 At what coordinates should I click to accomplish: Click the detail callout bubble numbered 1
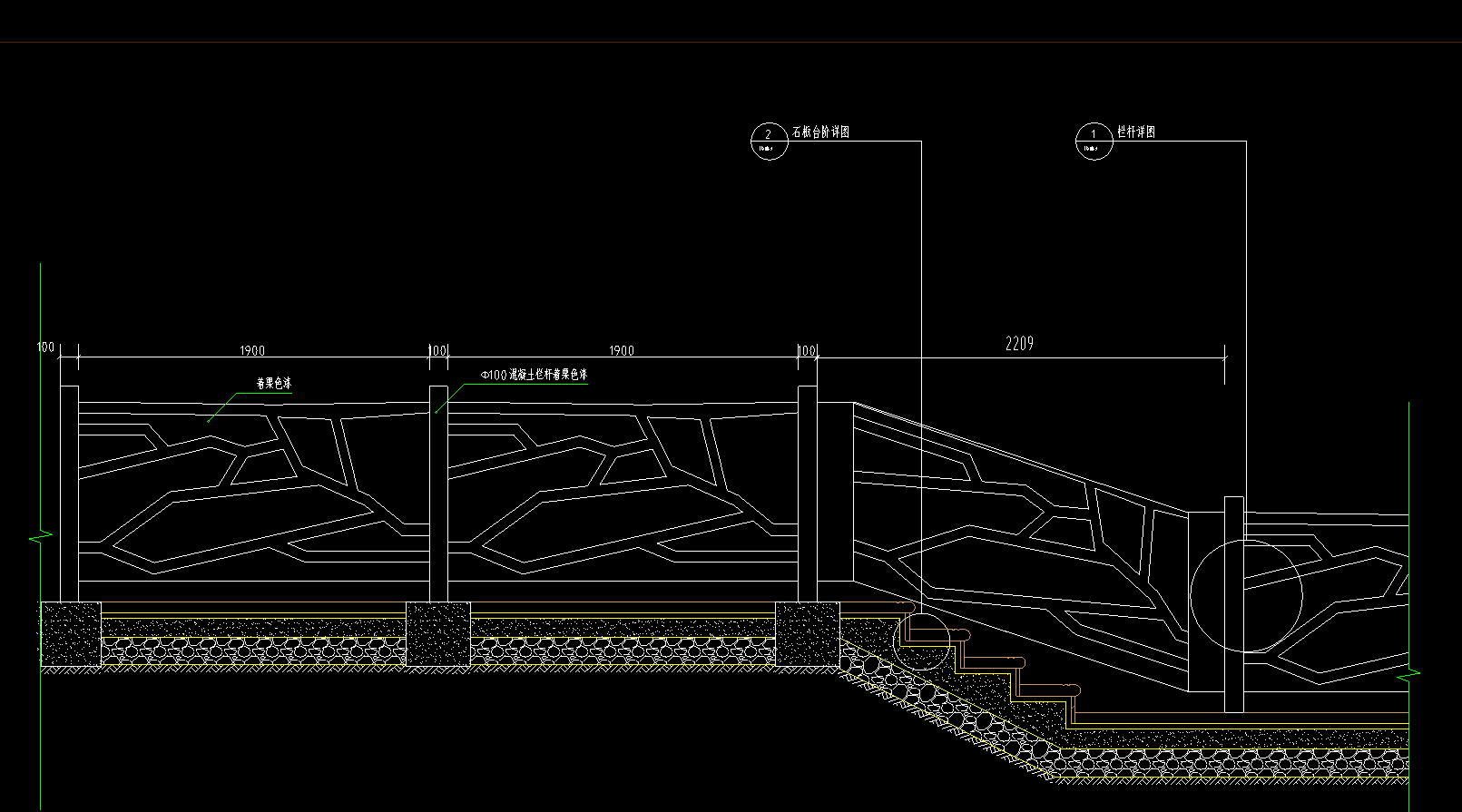[1094, 141]
